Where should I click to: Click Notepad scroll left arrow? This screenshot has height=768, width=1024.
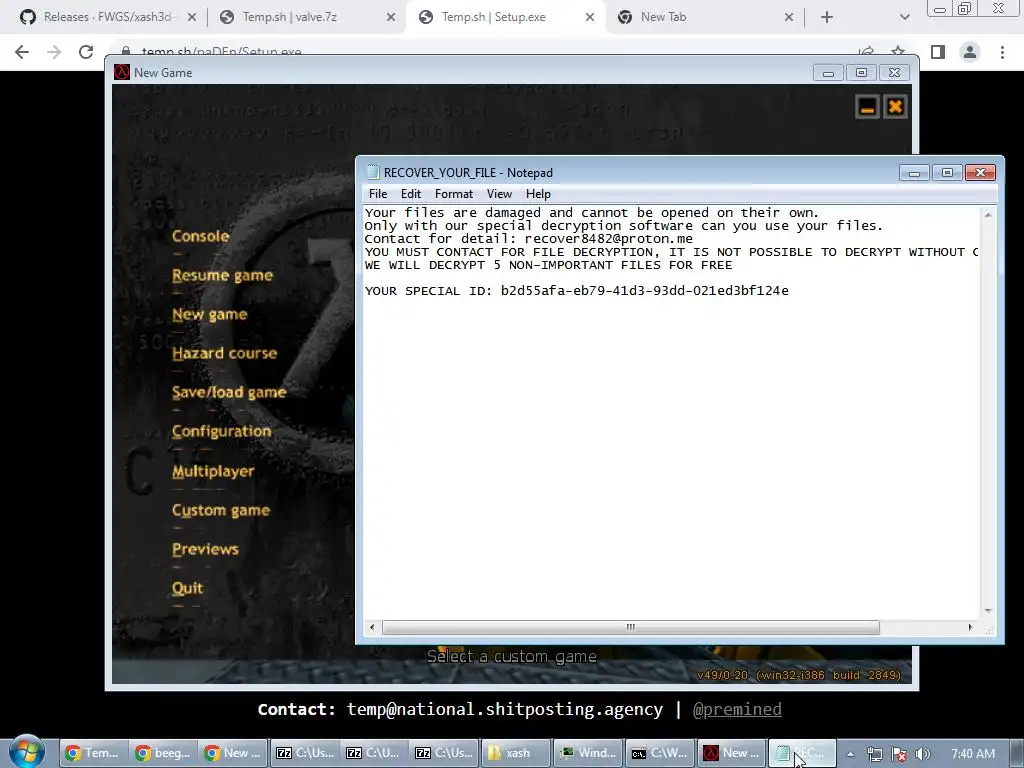tap(372, 628)
